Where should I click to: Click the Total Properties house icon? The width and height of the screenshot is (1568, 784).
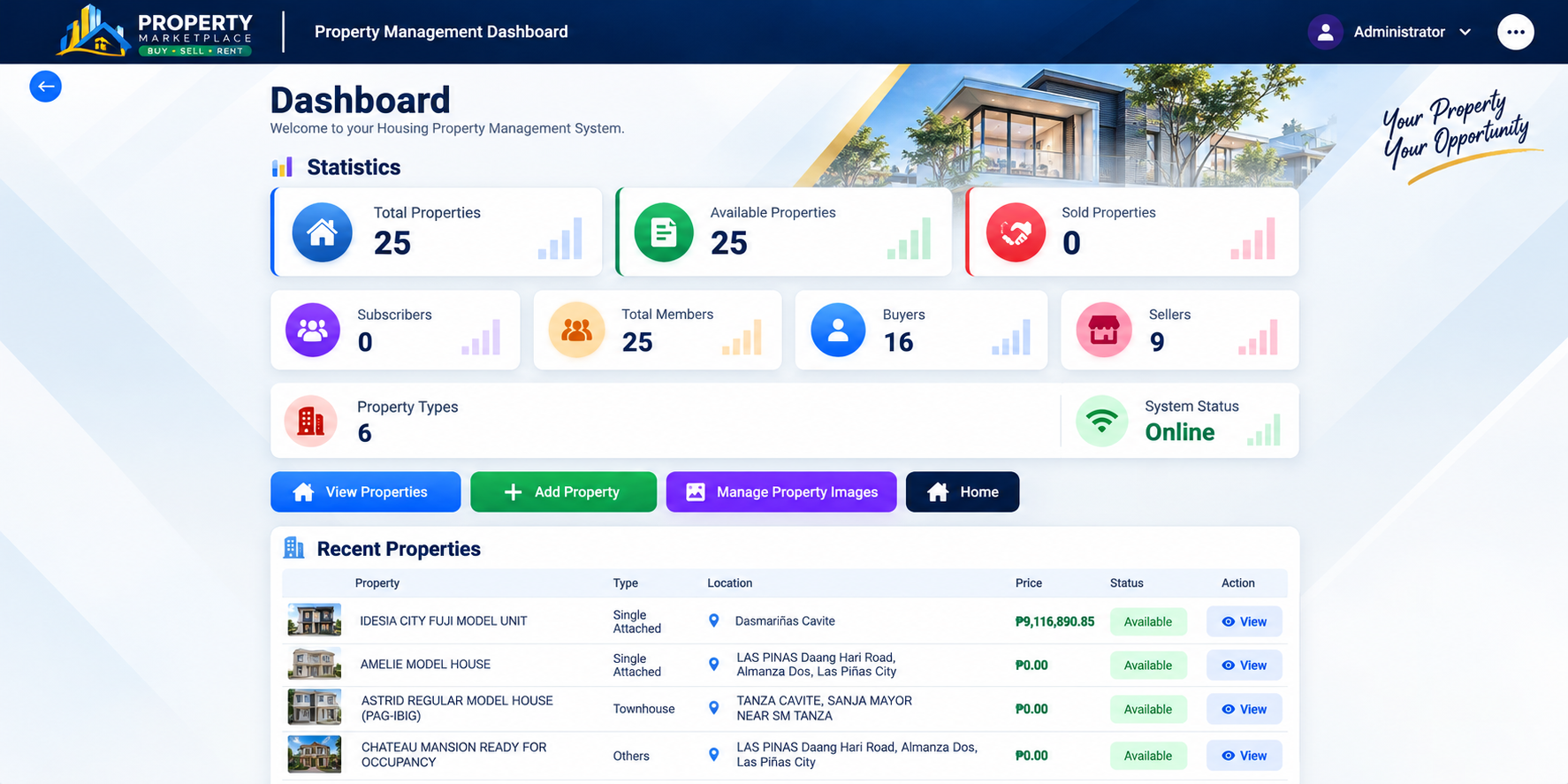[x=322, y=232]
